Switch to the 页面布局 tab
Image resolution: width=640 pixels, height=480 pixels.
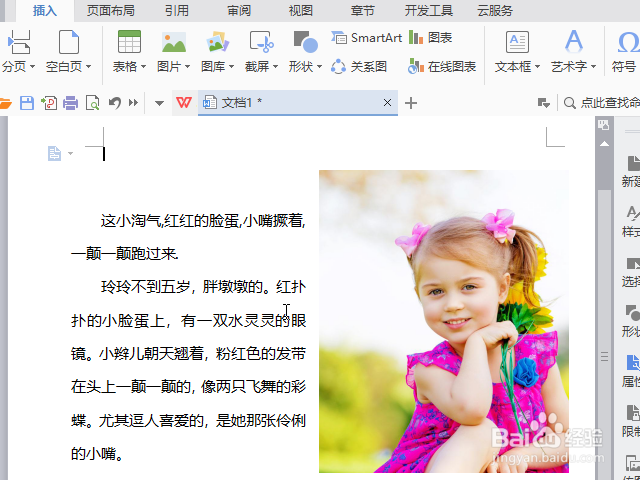tap(110, 11)
